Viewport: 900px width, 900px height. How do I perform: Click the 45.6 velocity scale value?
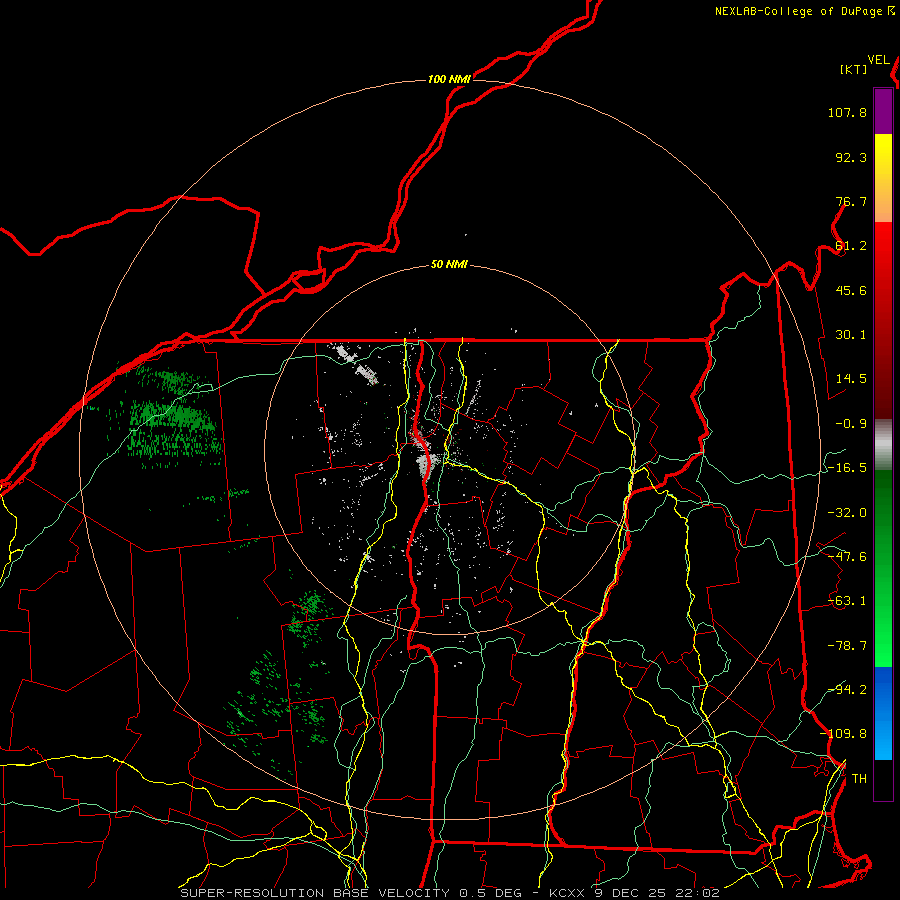[851, 290]
